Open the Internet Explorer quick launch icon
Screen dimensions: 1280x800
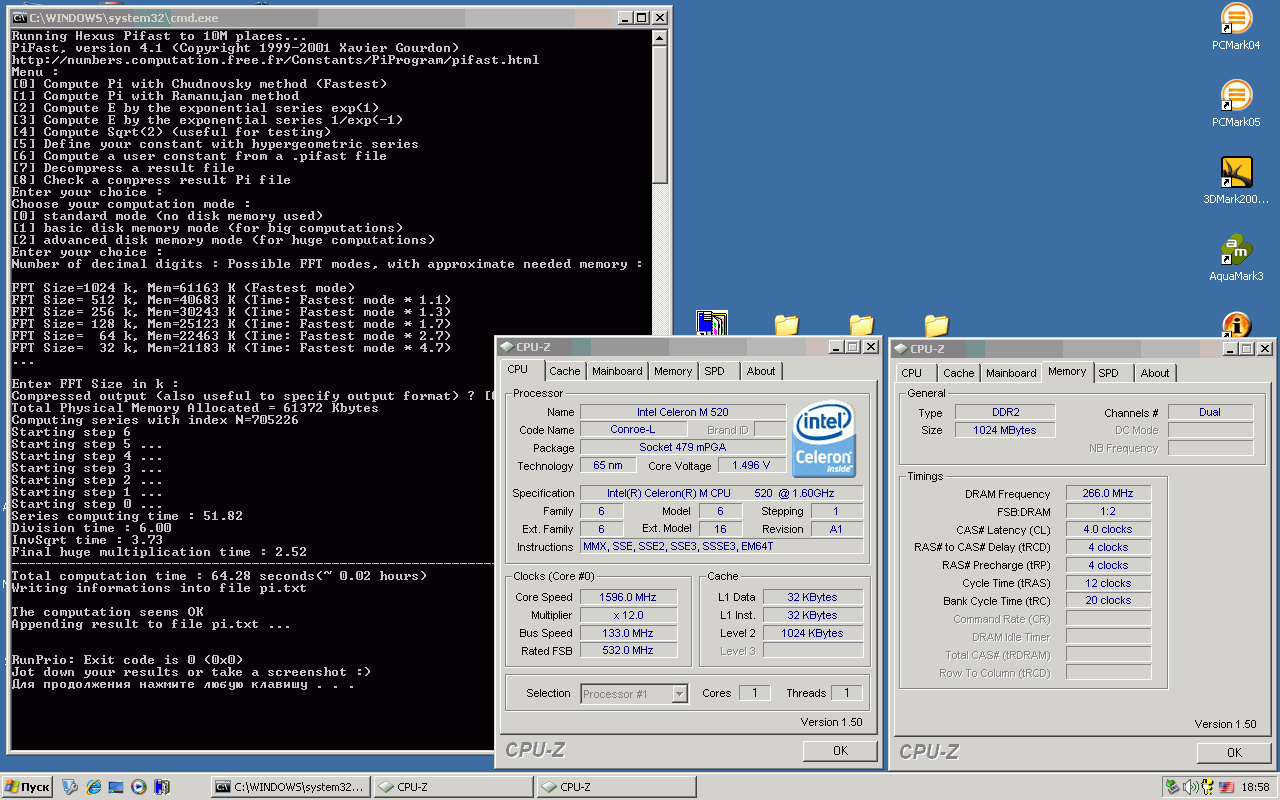click(94, 787)
